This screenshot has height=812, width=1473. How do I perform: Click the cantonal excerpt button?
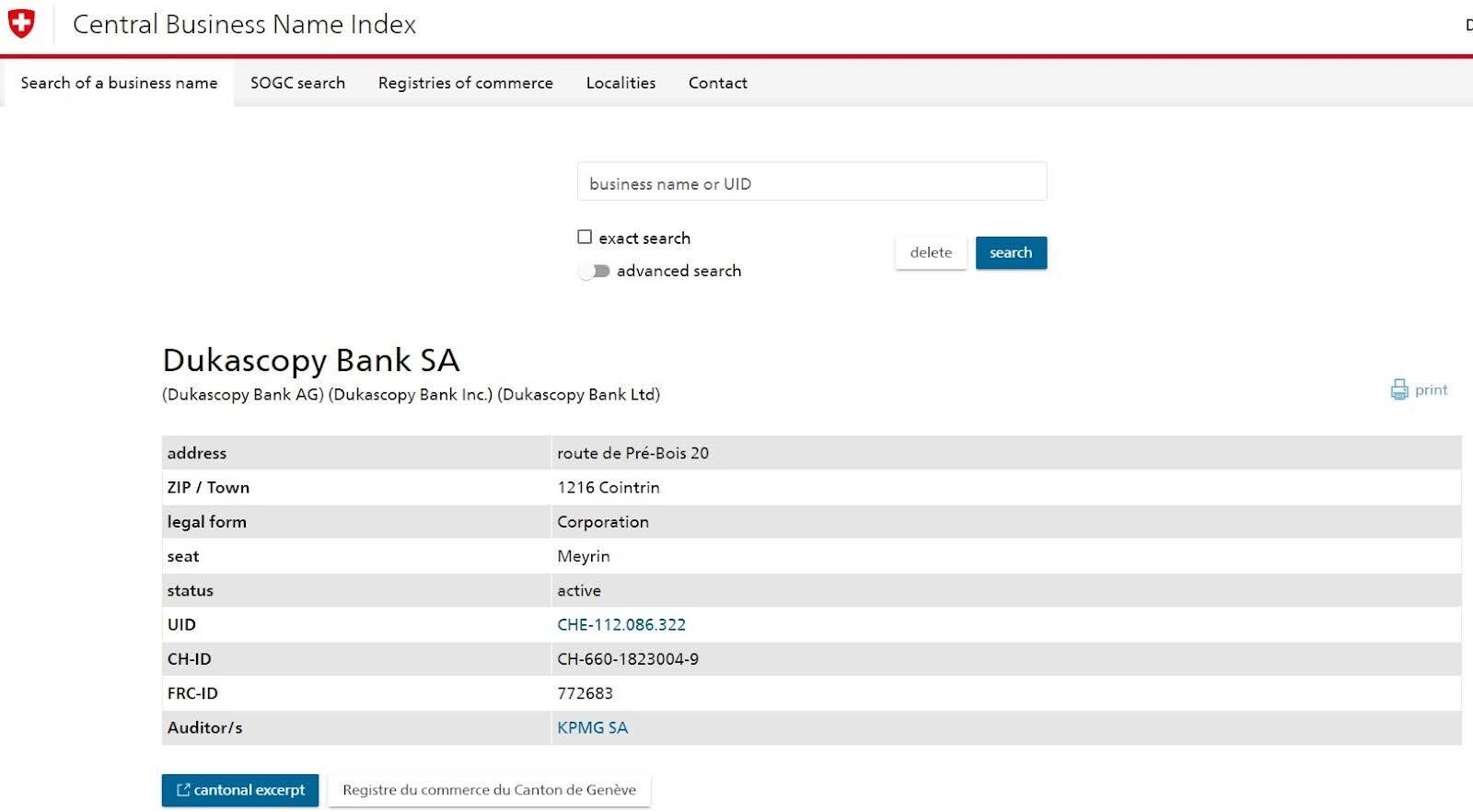[x=240, y=790]
